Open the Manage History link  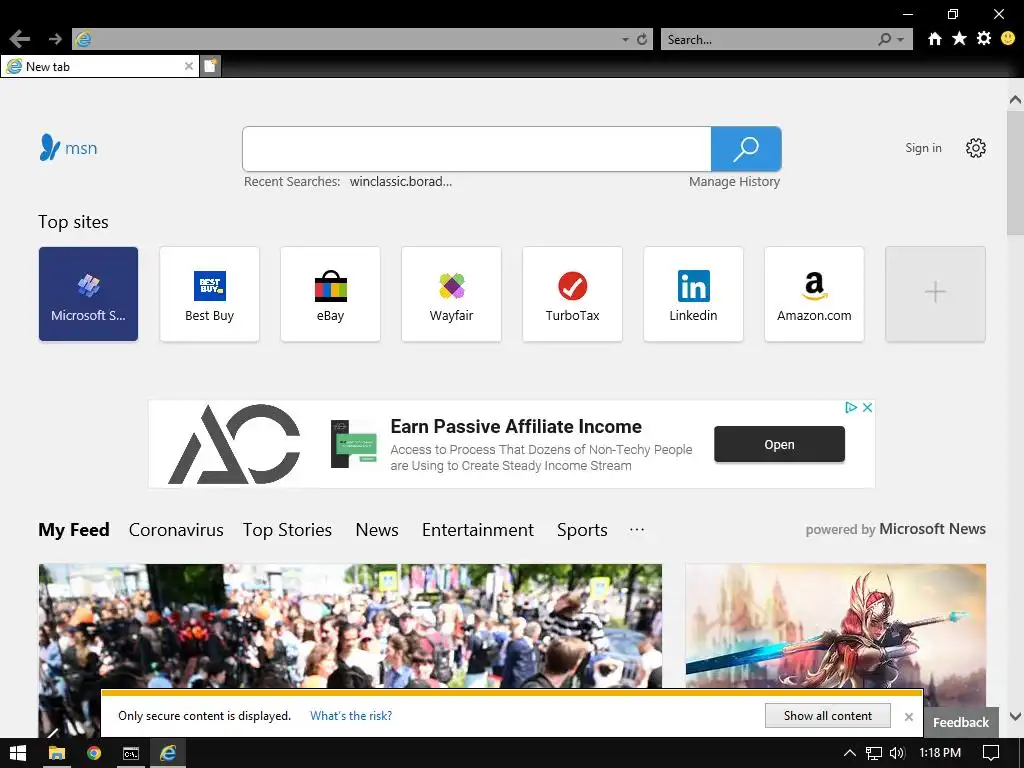734,182
